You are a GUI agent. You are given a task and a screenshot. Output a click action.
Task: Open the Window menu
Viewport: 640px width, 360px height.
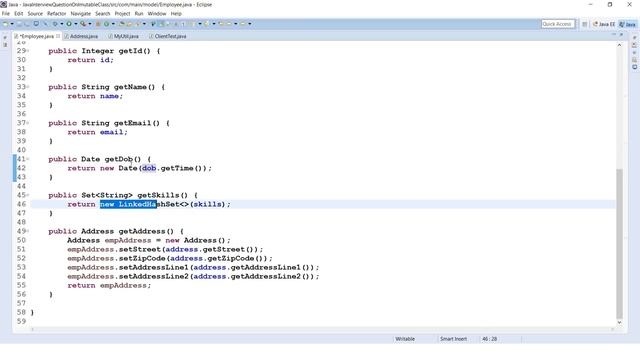(x=157, y=13)
